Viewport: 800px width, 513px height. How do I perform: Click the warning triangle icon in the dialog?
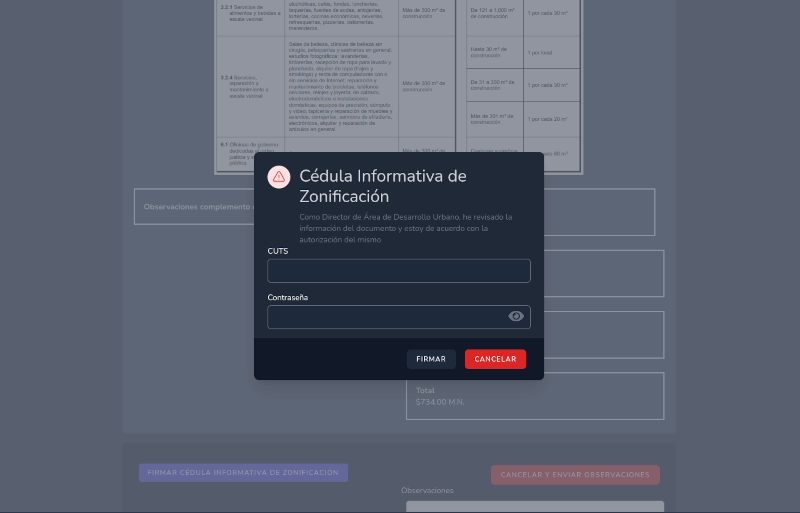point(279,177)
